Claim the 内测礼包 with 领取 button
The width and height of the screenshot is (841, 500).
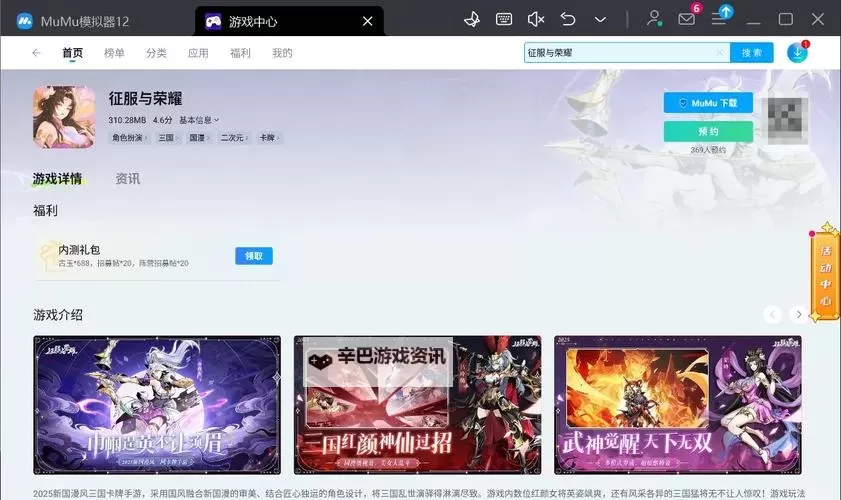(254, 256)
